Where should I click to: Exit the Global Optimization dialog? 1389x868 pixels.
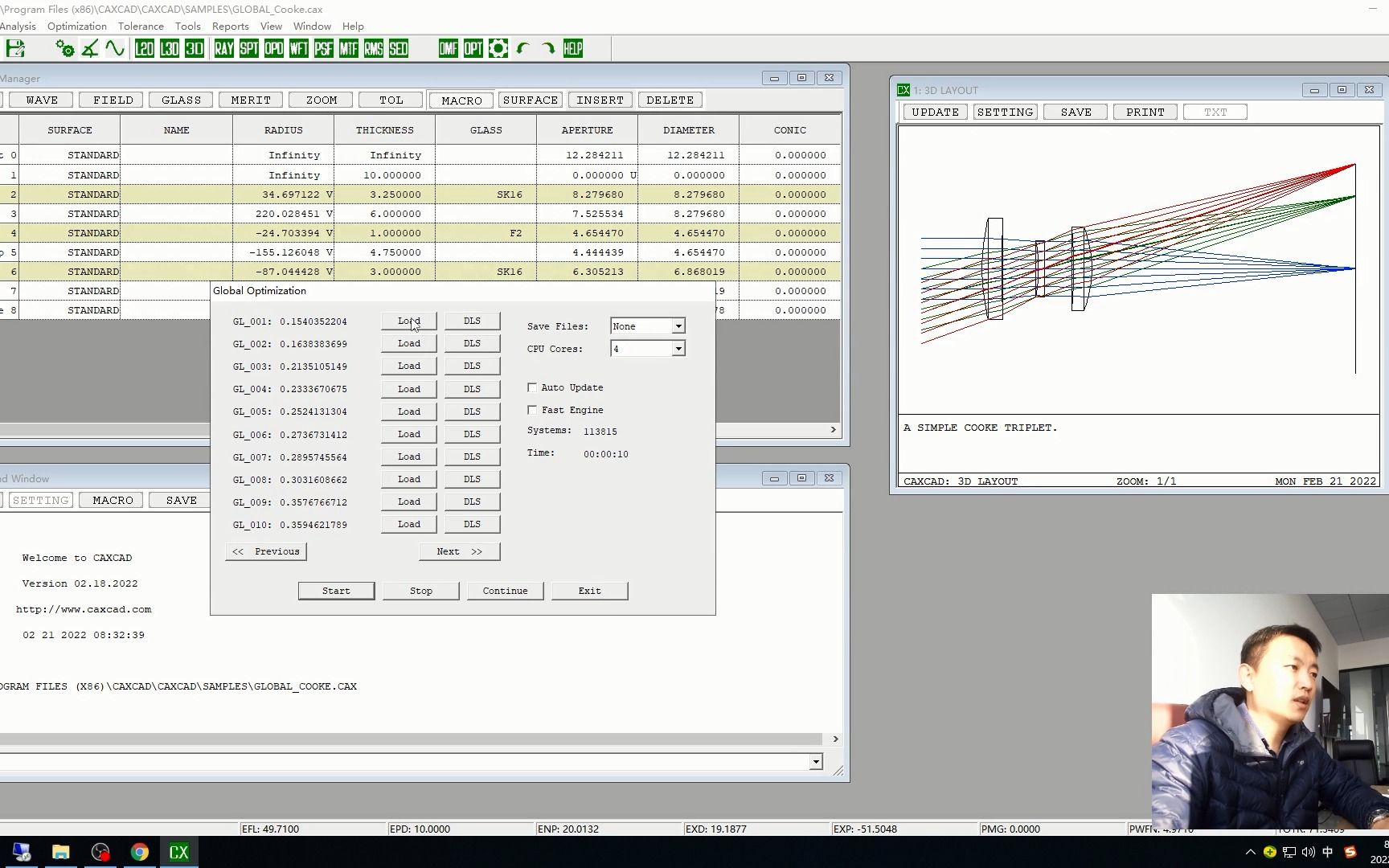point(590,591)
